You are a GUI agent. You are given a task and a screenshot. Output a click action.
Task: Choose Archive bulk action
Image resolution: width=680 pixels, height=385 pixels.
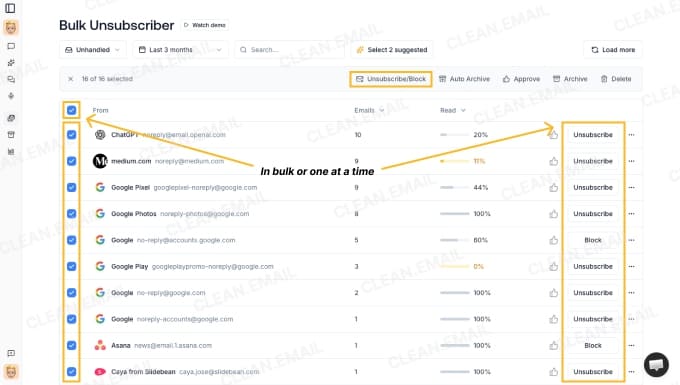click(x=570, y=79)
